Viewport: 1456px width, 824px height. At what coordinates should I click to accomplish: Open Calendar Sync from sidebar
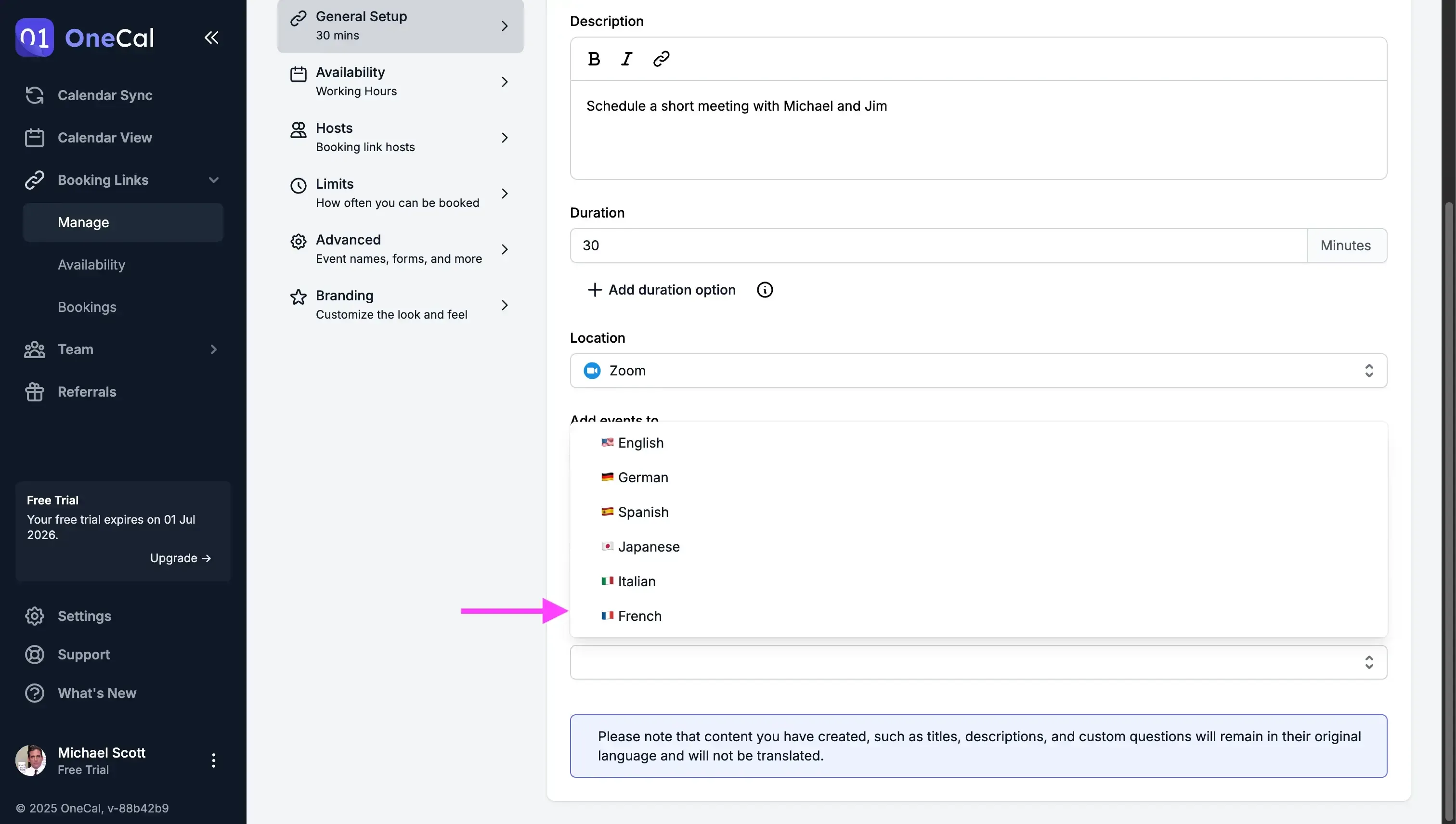pyautogui.click(x=105, y=95)
